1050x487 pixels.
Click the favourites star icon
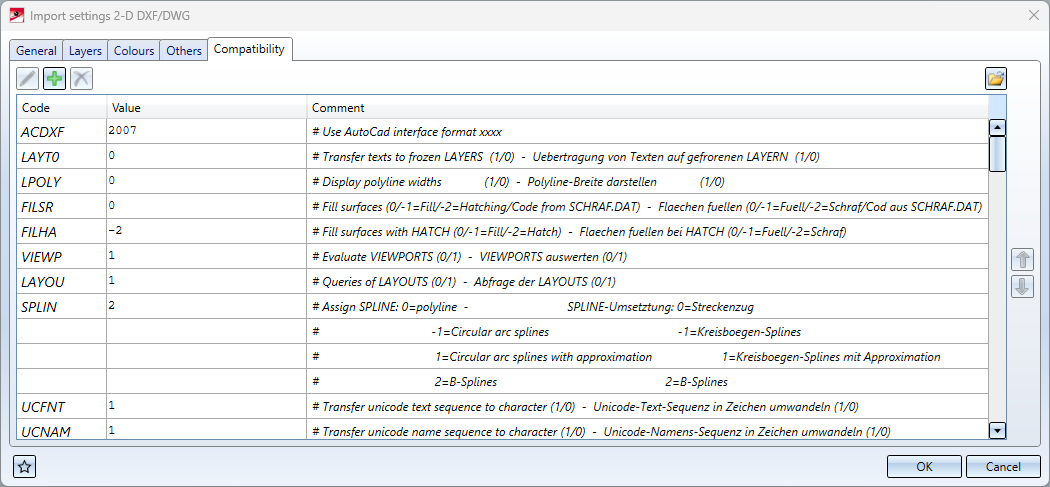[x=24, y=466]
